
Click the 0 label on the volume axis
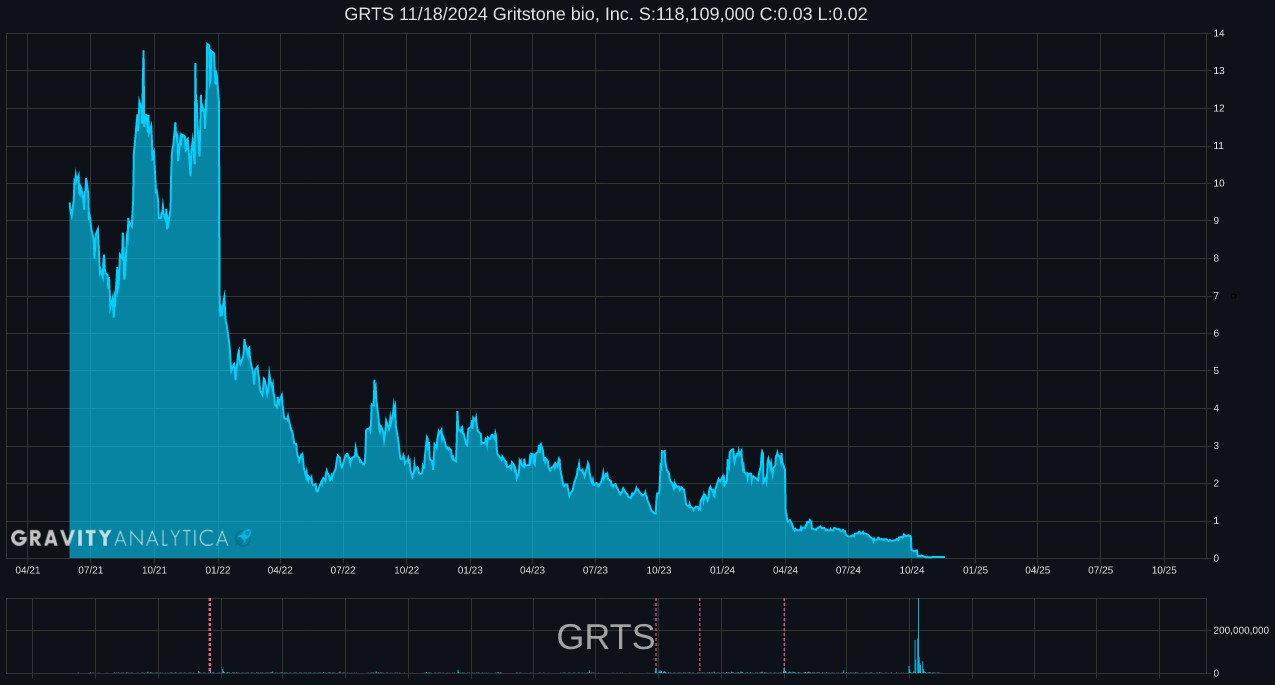click(1216, 673)
